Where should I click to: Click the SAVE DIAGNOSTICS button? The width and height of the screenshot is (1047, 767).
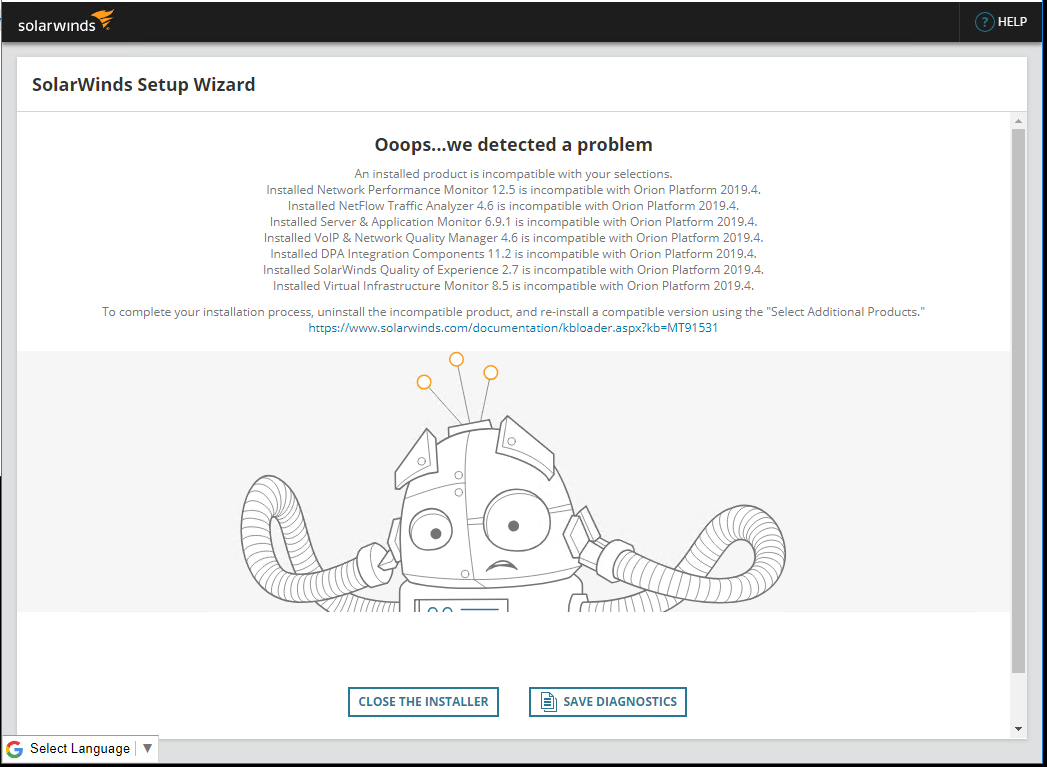(x=608, y=702)
